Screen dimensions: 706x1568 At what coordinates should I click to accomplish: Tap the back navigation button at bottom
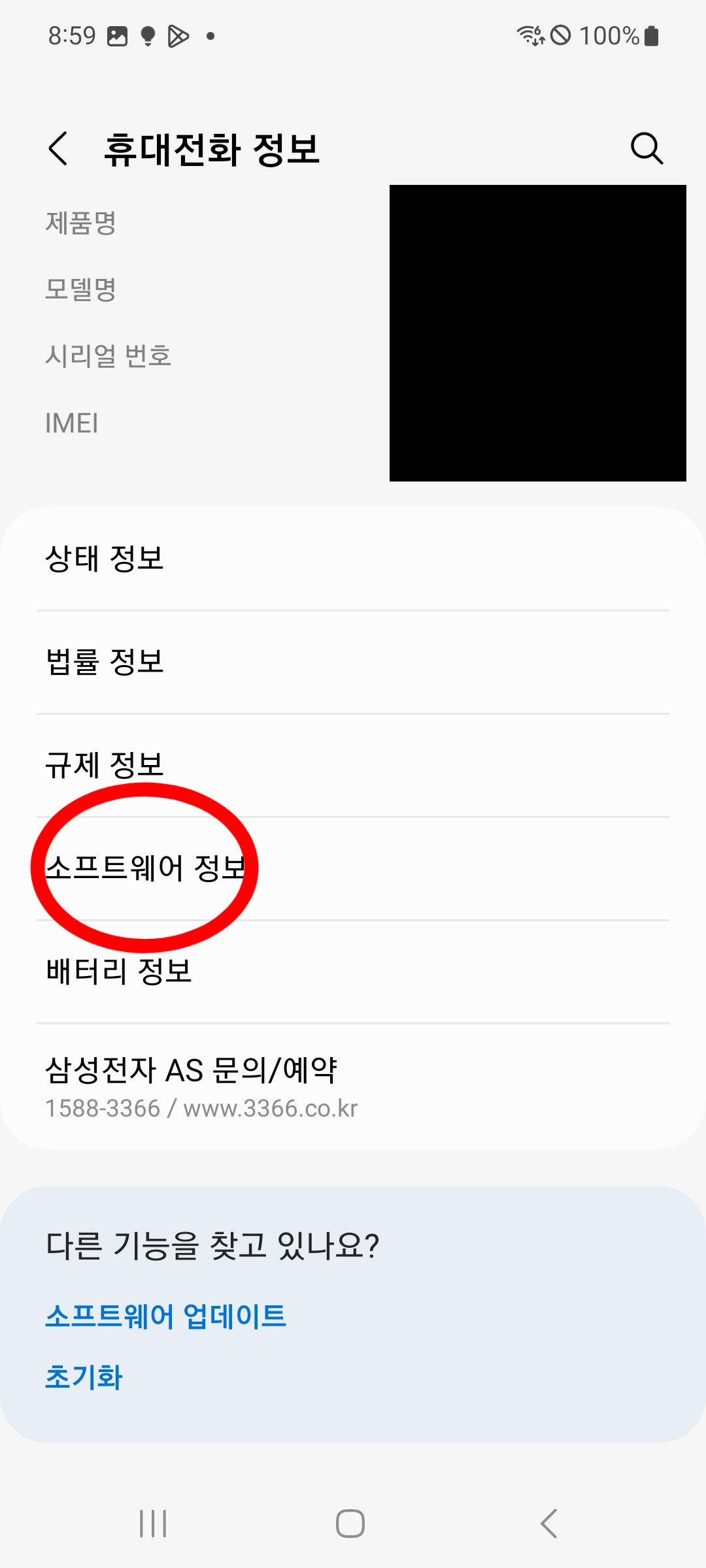pos(548,1524)
